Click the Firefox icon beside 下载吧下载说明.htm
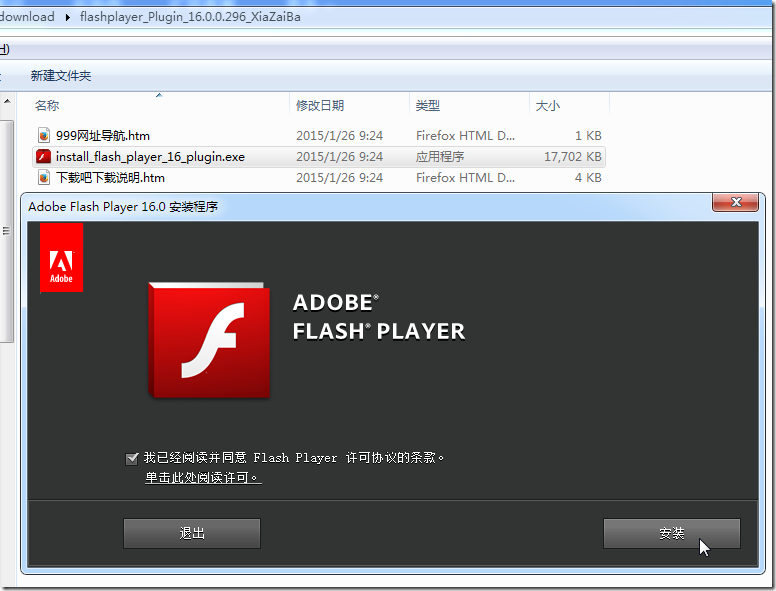Image resolution: width=776 pixels, height=591 pixels. coord(44,177)
